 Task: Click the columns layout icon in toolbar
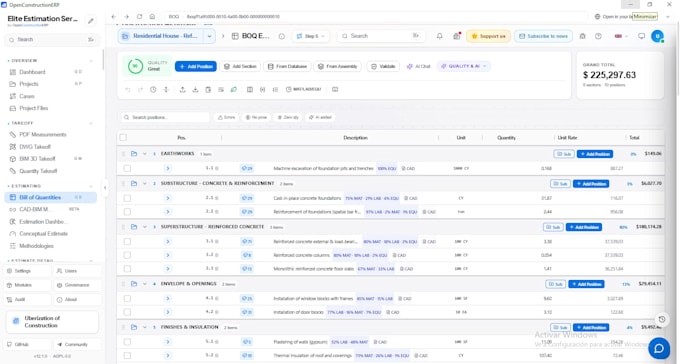(250, 89)
